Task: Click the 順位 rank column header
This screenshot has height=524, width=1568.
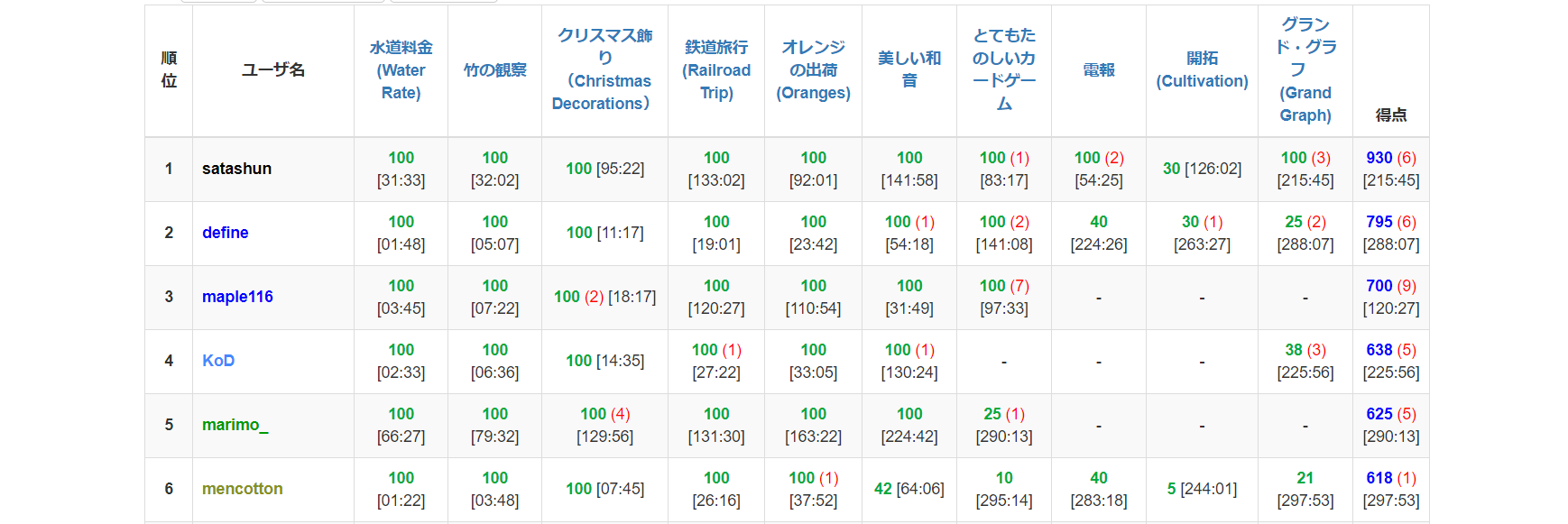Action: click(169, 70)
